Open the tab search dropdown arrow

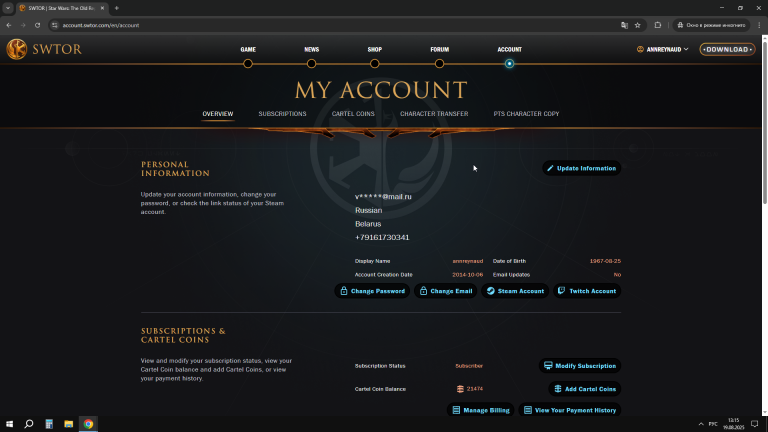tap(8, 8)
